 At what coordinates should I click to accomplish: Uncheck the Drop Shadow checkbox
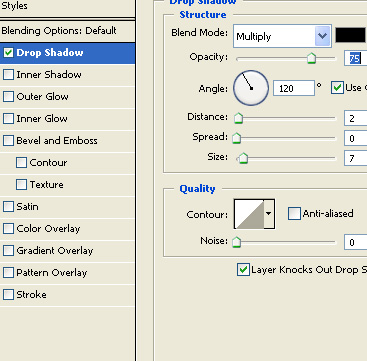point(8,53)
